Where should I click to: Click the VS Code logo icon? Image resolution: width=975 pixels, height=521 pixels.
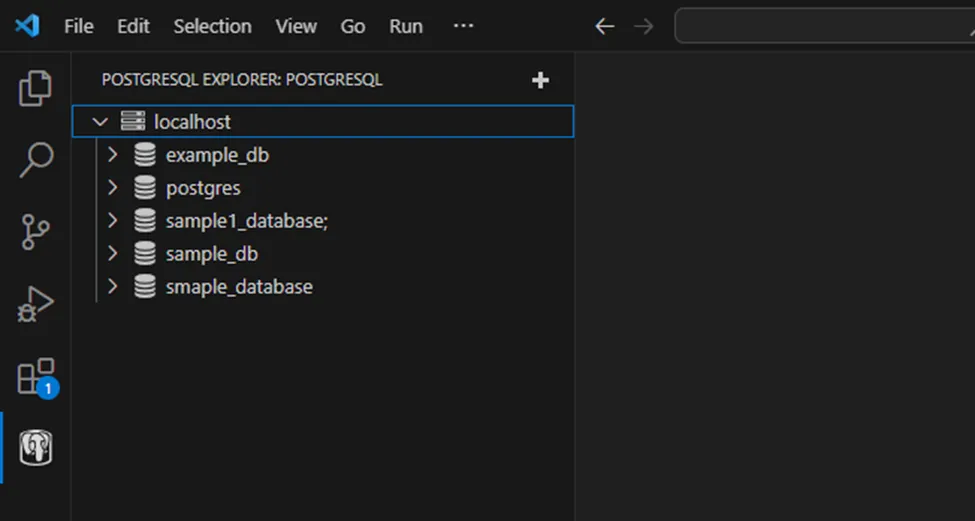(x=27, y=26)
